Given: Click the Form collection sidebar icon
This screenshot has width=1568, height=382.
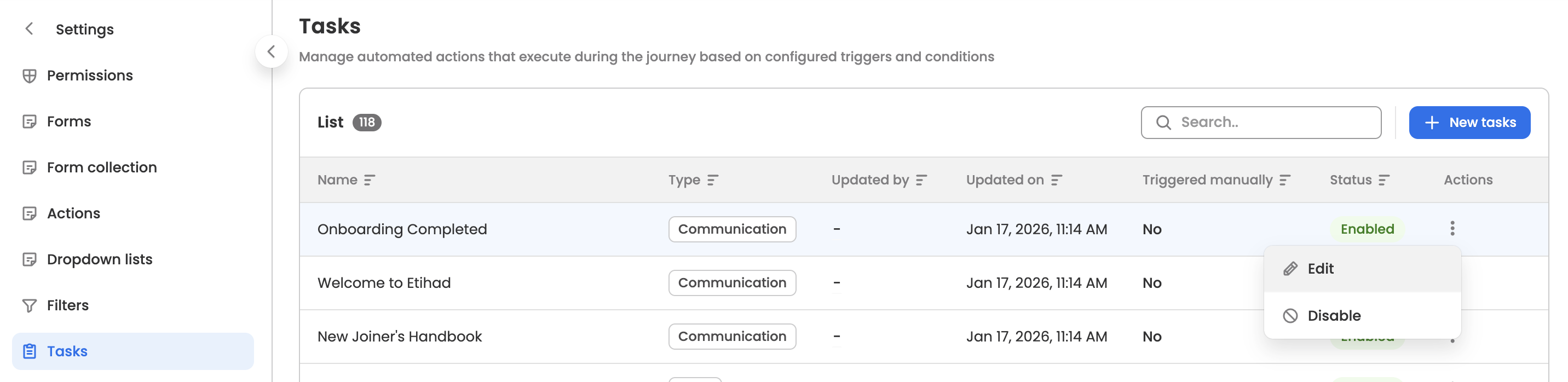Looking at the screenshot, I should coord(29,167).
